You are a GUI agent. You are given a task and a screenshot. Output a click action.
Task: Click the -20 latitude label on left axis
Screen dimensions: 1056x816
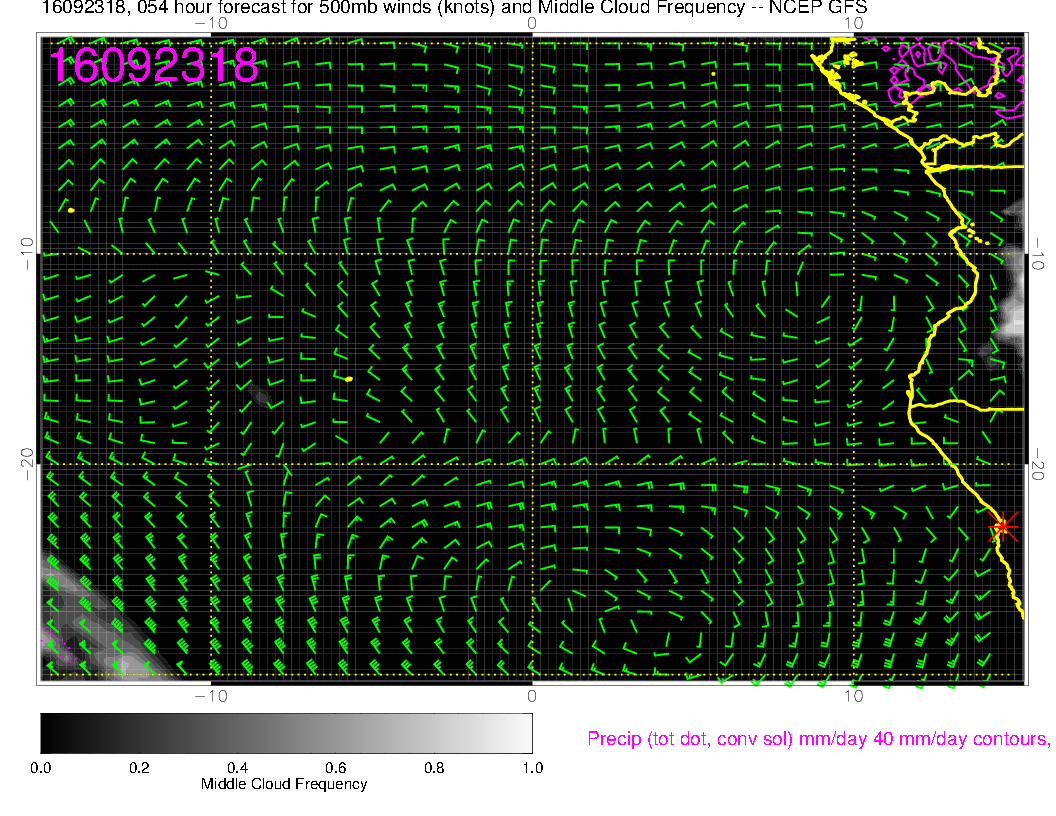[26, 463]
